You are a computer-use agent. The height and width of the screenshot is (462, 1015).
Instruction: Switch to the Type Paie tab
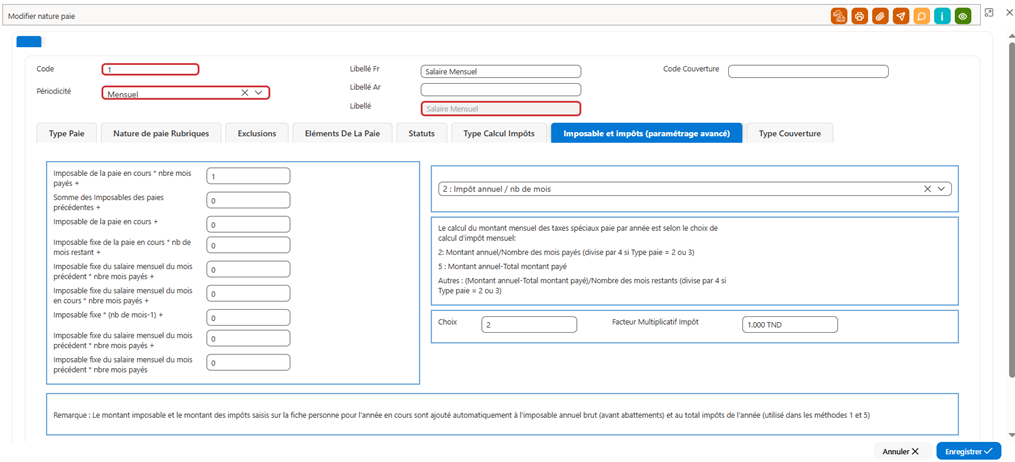pos(67,133)
